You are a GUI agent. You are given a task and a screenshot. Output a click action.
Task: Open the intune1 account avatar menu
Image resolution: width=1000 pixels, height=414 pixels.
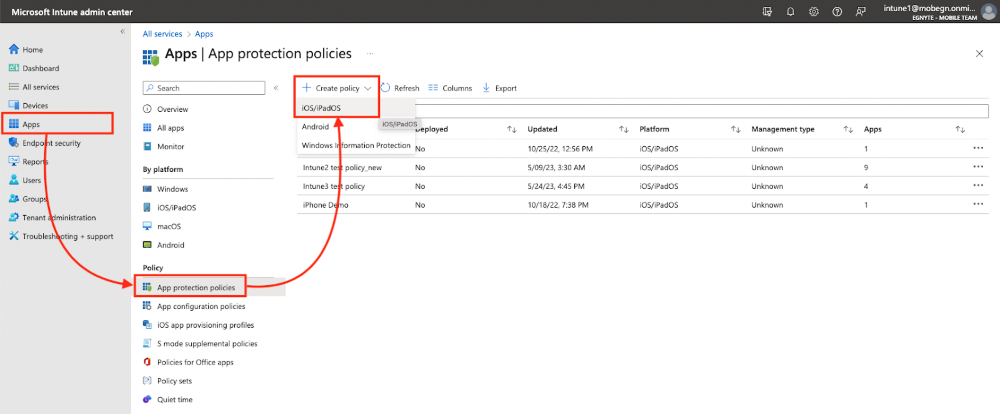click(x=987, y=11)
